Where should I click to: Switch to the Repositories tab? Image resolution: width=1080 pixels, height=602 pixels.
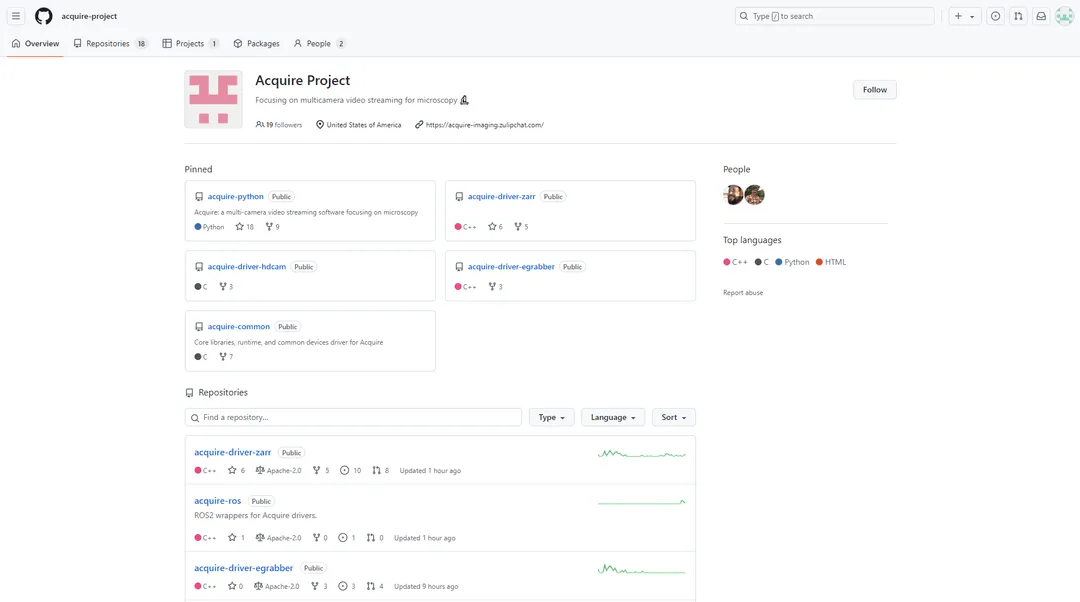[110, 43]
